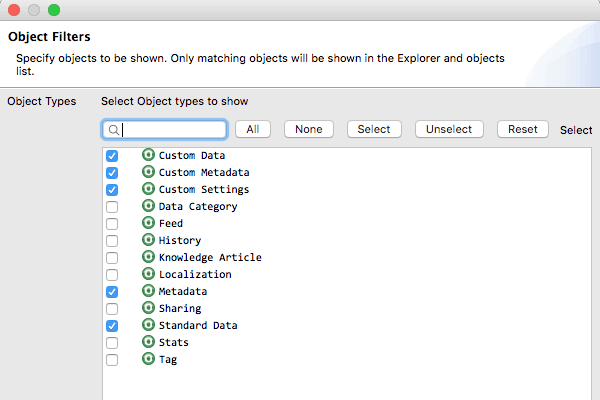
Task: Click the Reset button
Action: tap(522, 129)
